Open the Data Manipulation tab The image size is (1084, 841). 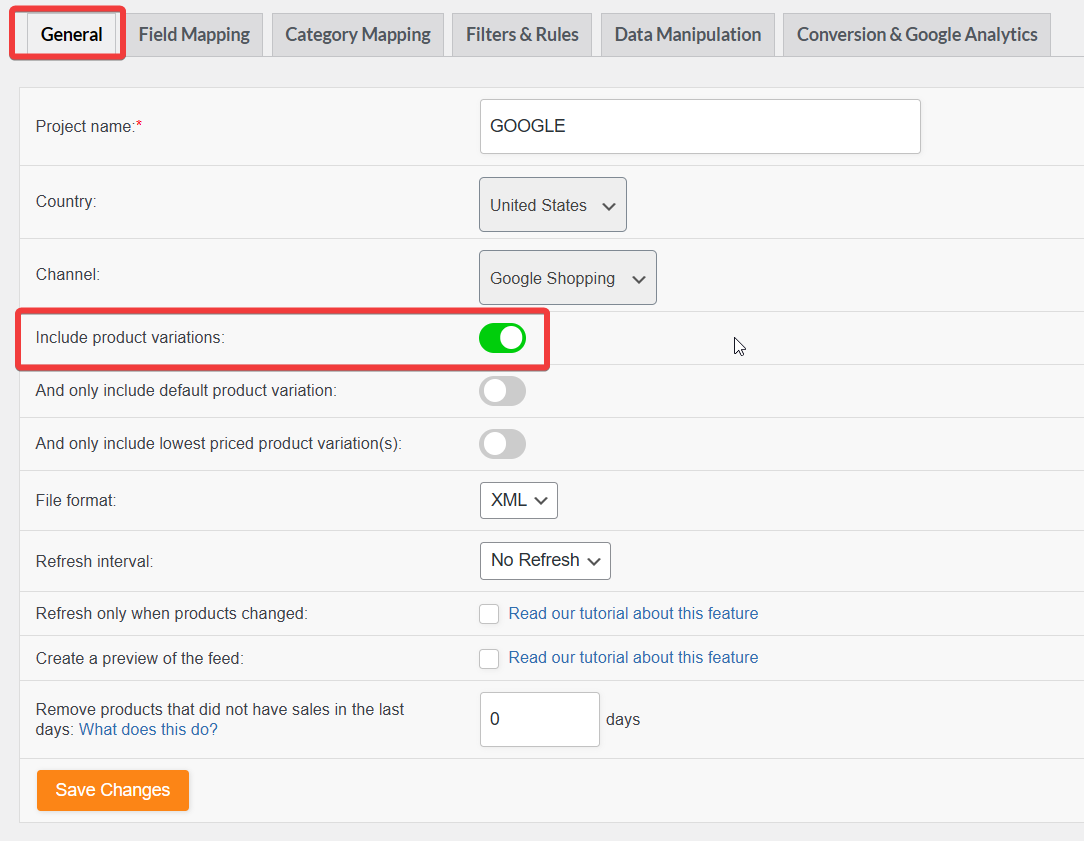pyautogui.click(x=687, y=35)
